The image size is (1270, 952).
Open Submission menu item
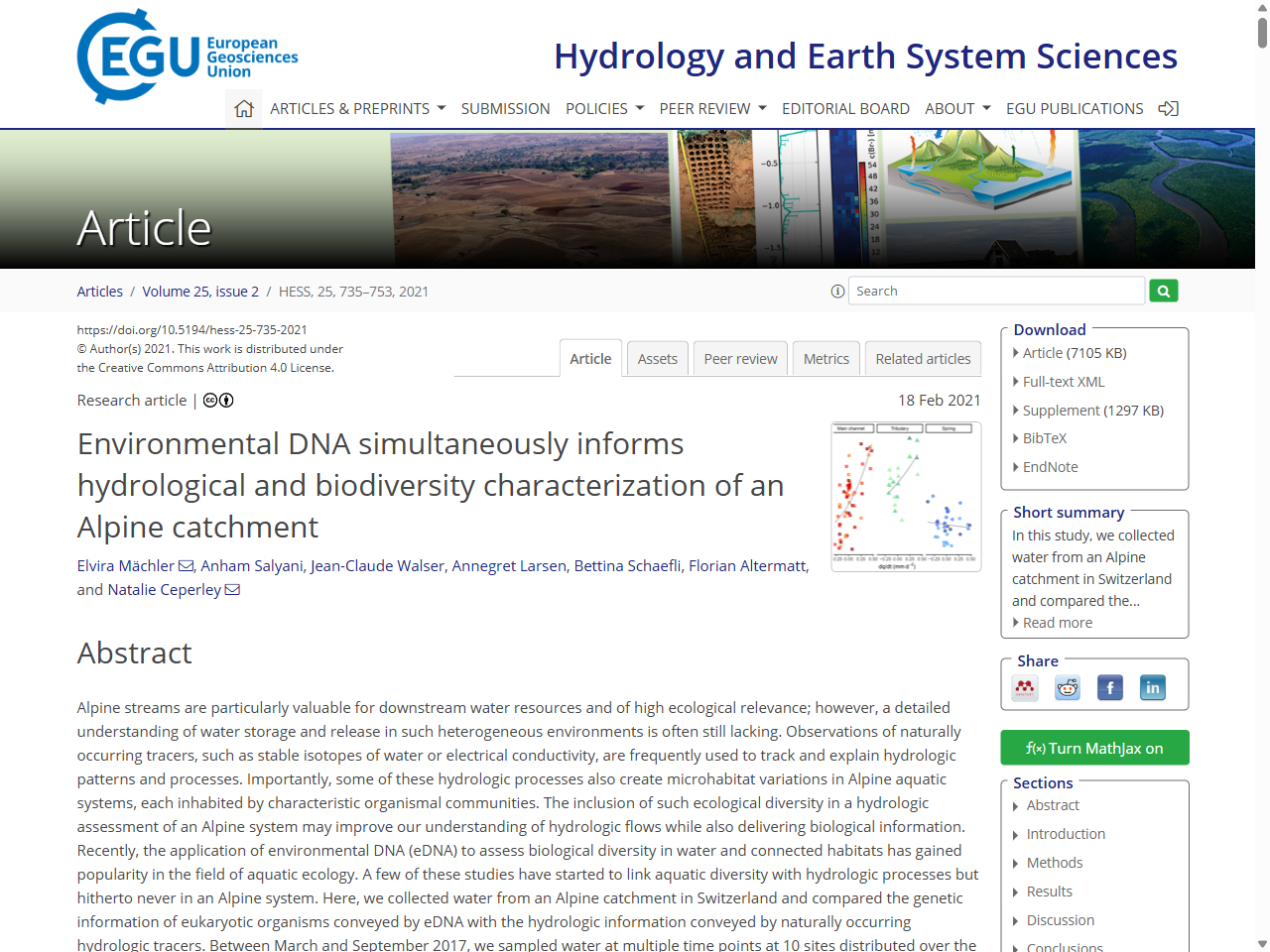pyautogui.click(x=505, y=109)
